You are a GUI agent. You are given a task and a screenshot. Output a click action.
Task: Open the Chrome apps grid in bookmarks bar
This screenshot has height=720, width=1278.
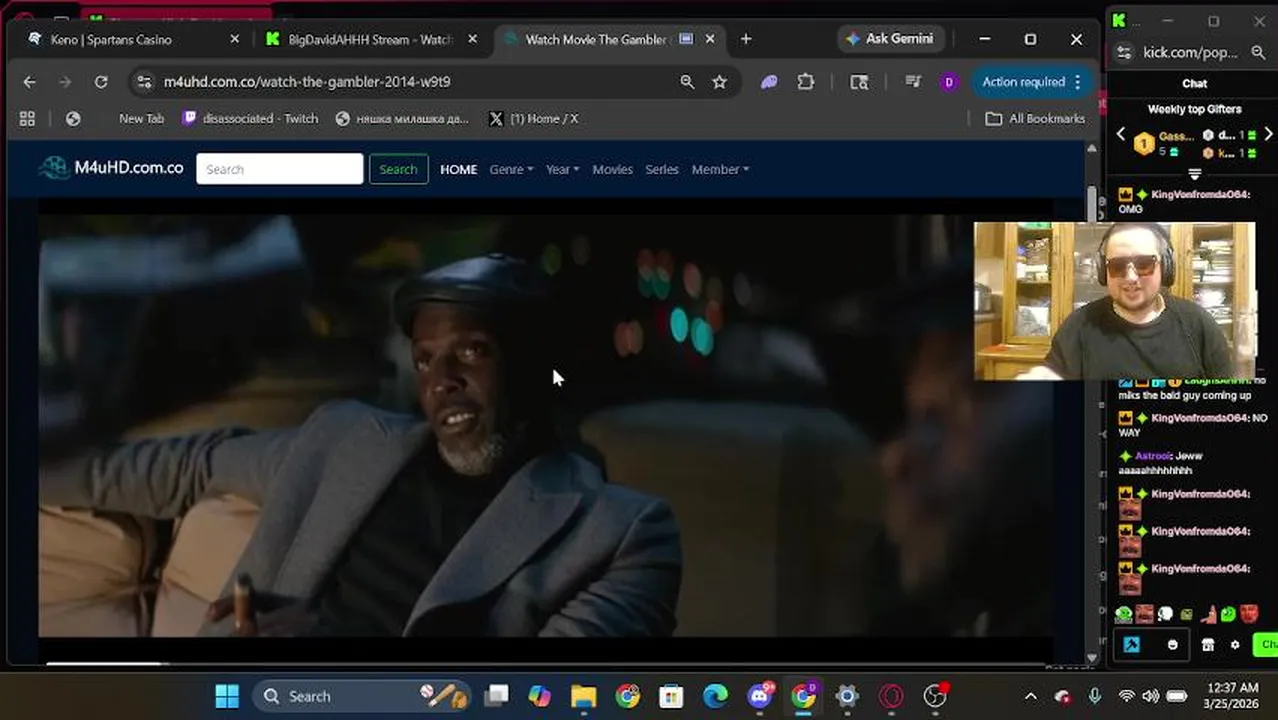click(x=27, y=118)
